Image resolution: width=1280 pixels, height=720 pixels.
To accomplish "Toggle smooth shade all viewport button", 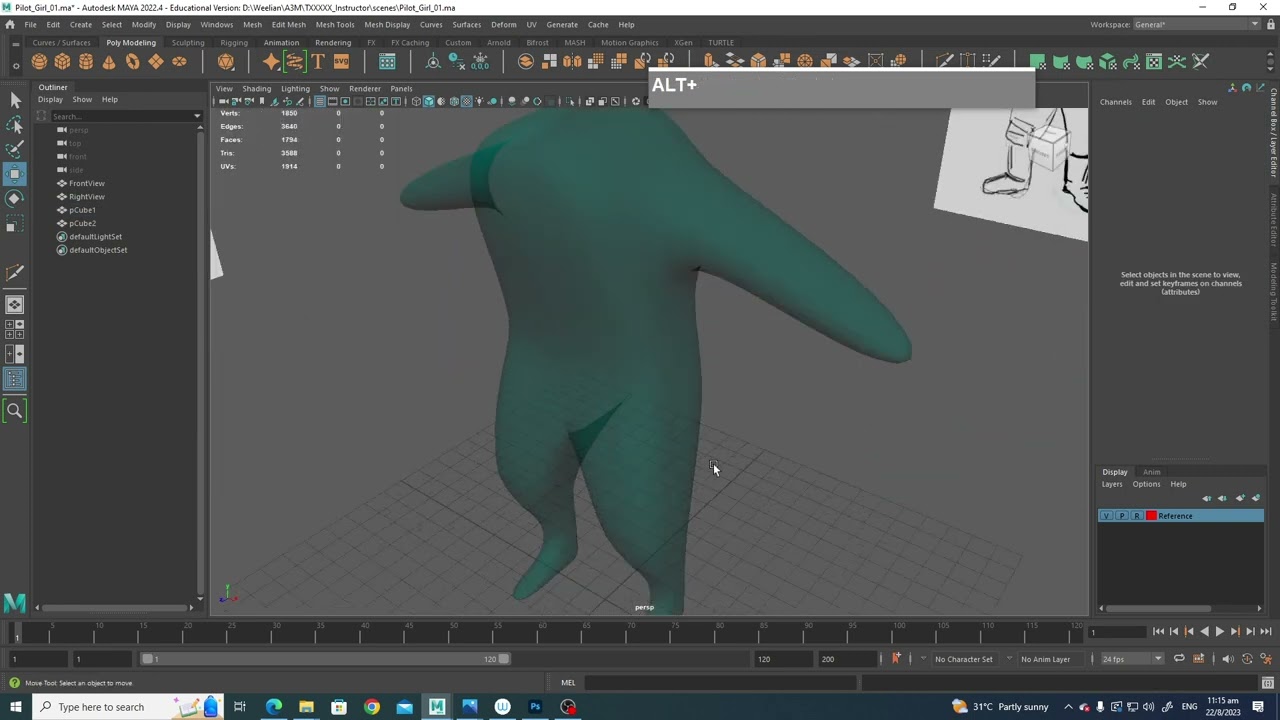I will tap(429, 101).
